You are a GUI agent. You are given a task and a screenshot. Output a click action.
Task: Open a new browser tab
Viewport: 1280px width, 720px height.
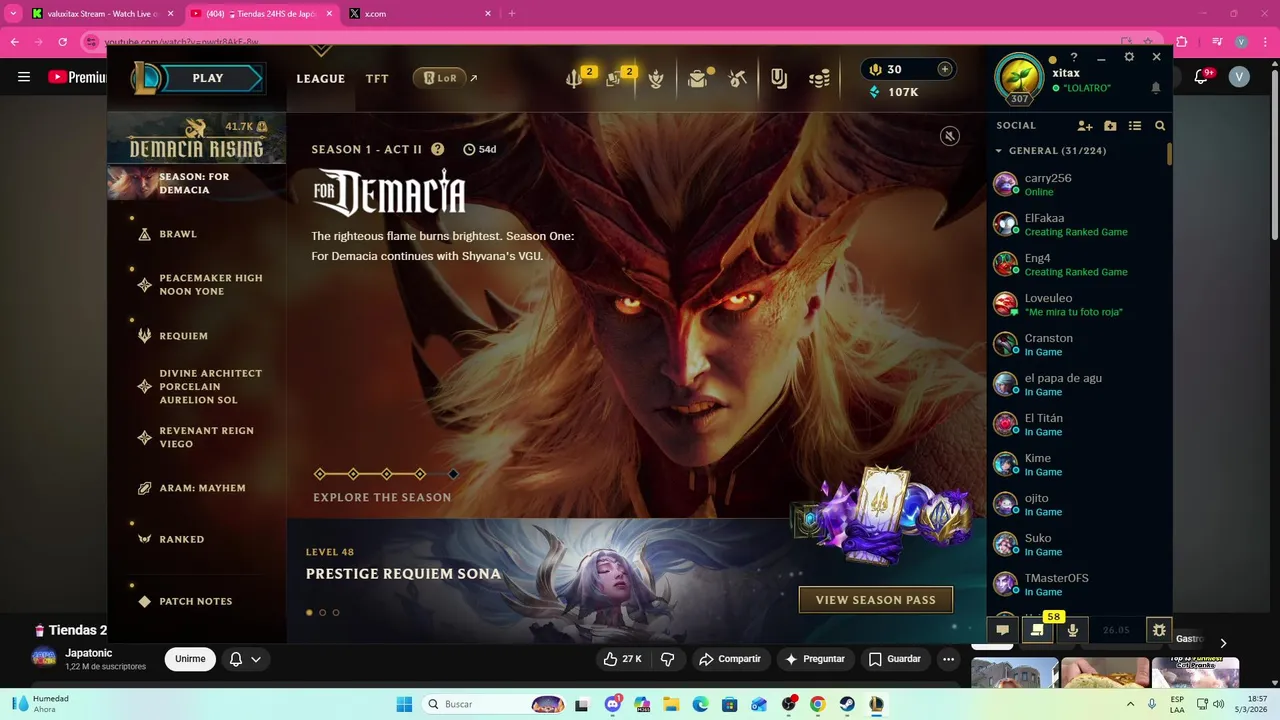coord(512,13)
